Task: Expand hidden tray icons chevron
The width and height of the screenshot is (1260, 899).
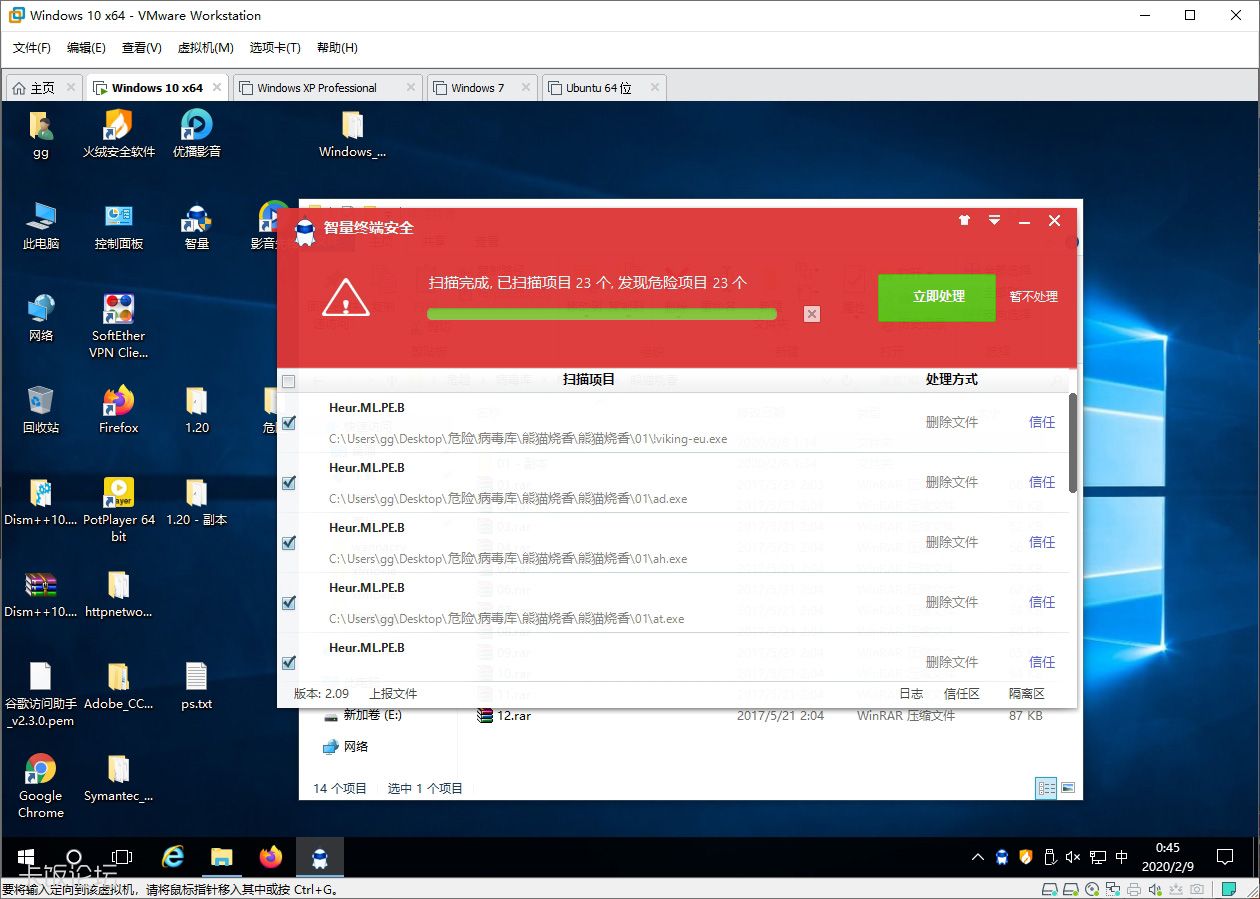Action: (977, 857)
